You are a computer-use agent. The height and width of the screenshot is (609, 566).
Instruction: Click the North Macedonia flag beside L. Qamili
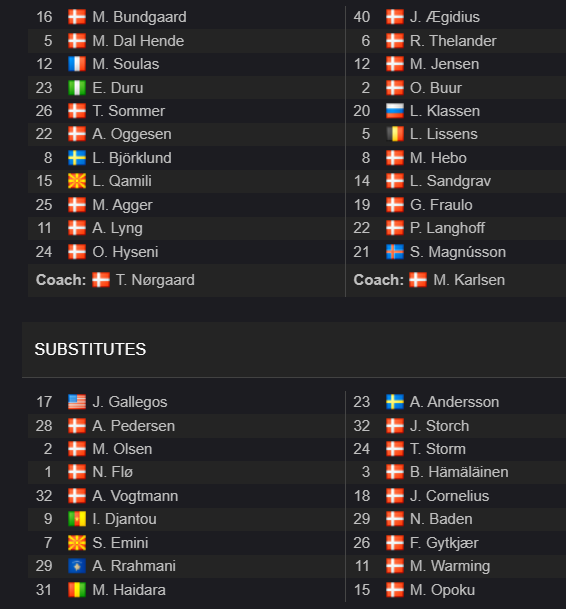pos(77,181)
